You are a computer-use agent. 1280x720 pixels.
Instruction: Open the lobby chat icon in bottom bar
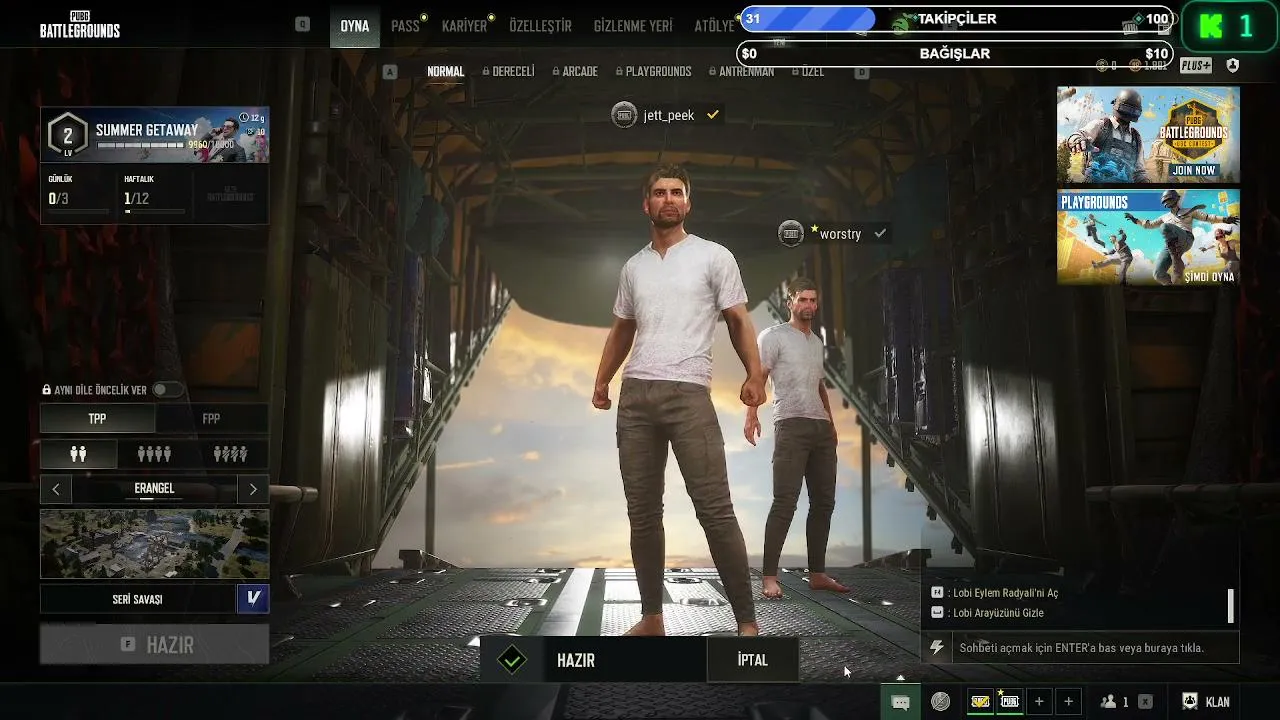[x=900, y=702]
